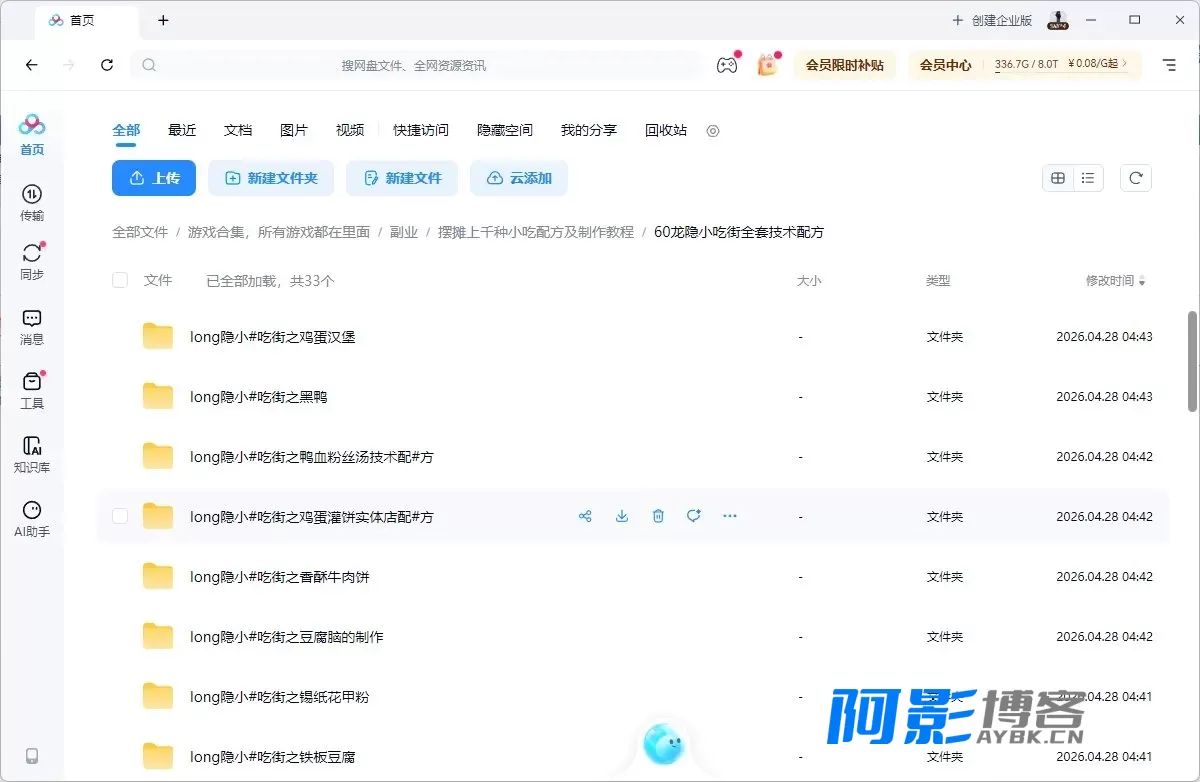Open folder long隐小#吃街之铁板豆腐

273,757
